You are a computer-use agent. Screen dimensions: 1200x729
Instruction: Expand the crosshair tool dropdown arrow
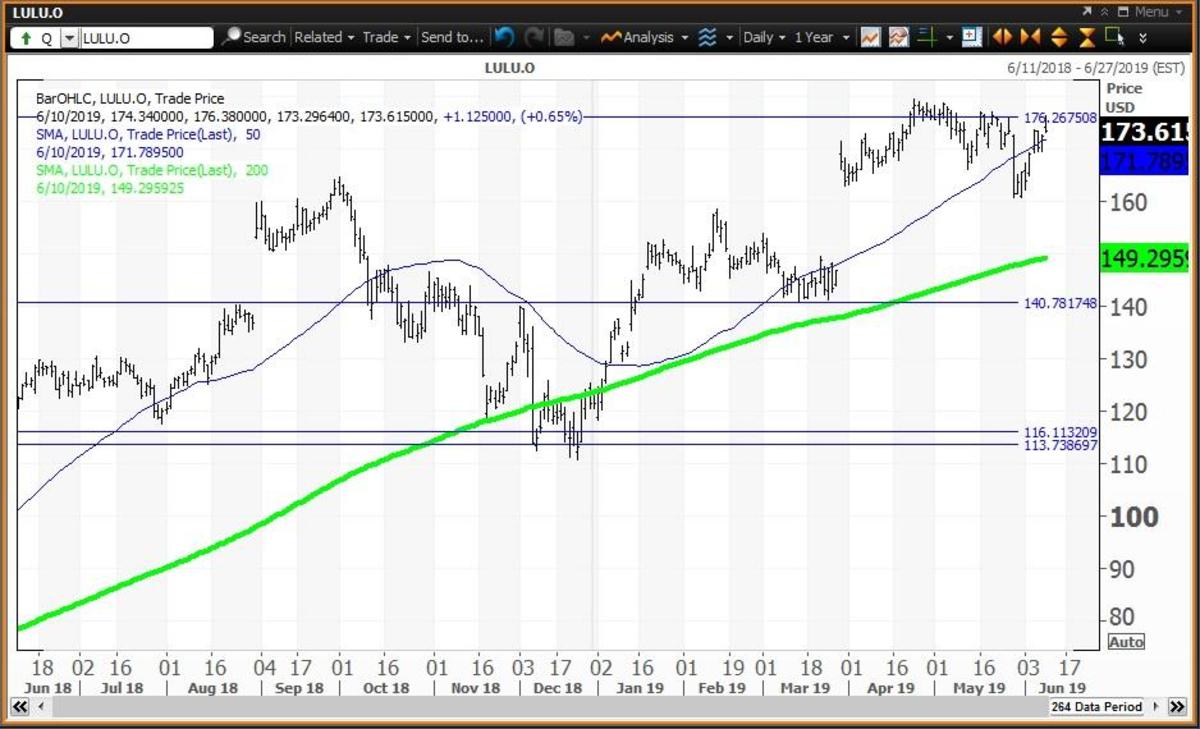tap(949, 38)
